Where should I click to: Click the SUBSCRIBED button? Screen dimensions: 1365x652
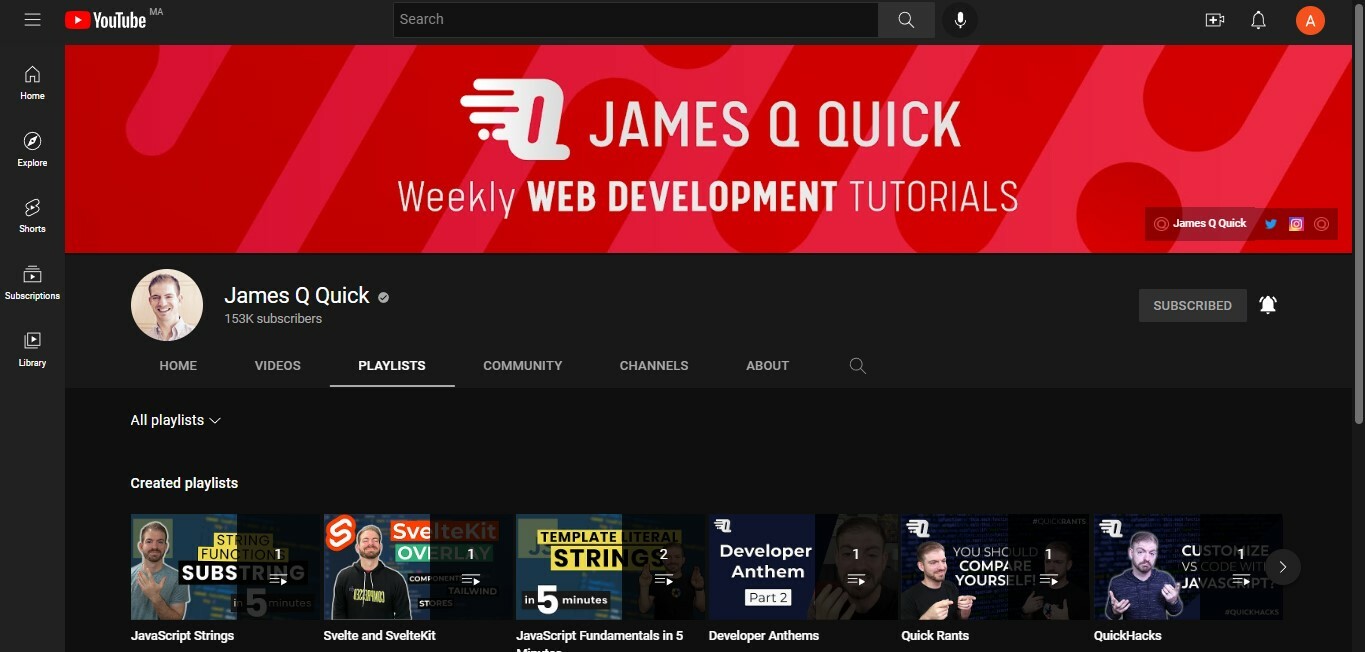pos(1192,304)
